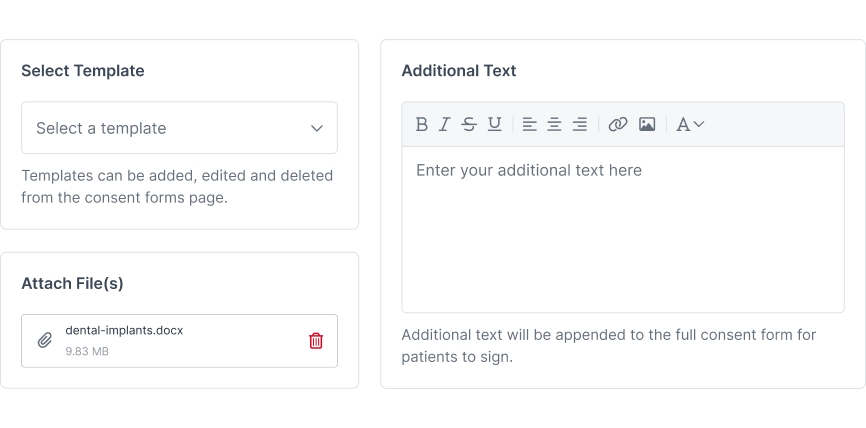This screenshot has width=866, height=428.
Task: Open the 'Select a template' dropdown
Action: click(x=179, y=128)
